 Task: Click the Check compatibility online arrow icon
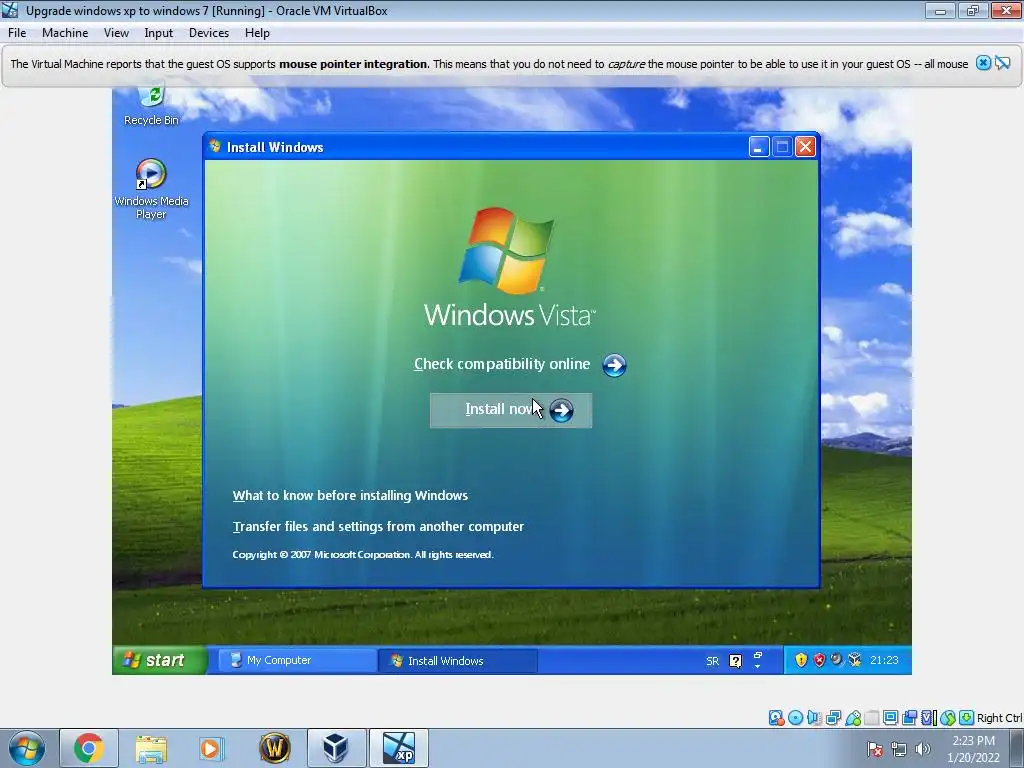pos(614,365)
